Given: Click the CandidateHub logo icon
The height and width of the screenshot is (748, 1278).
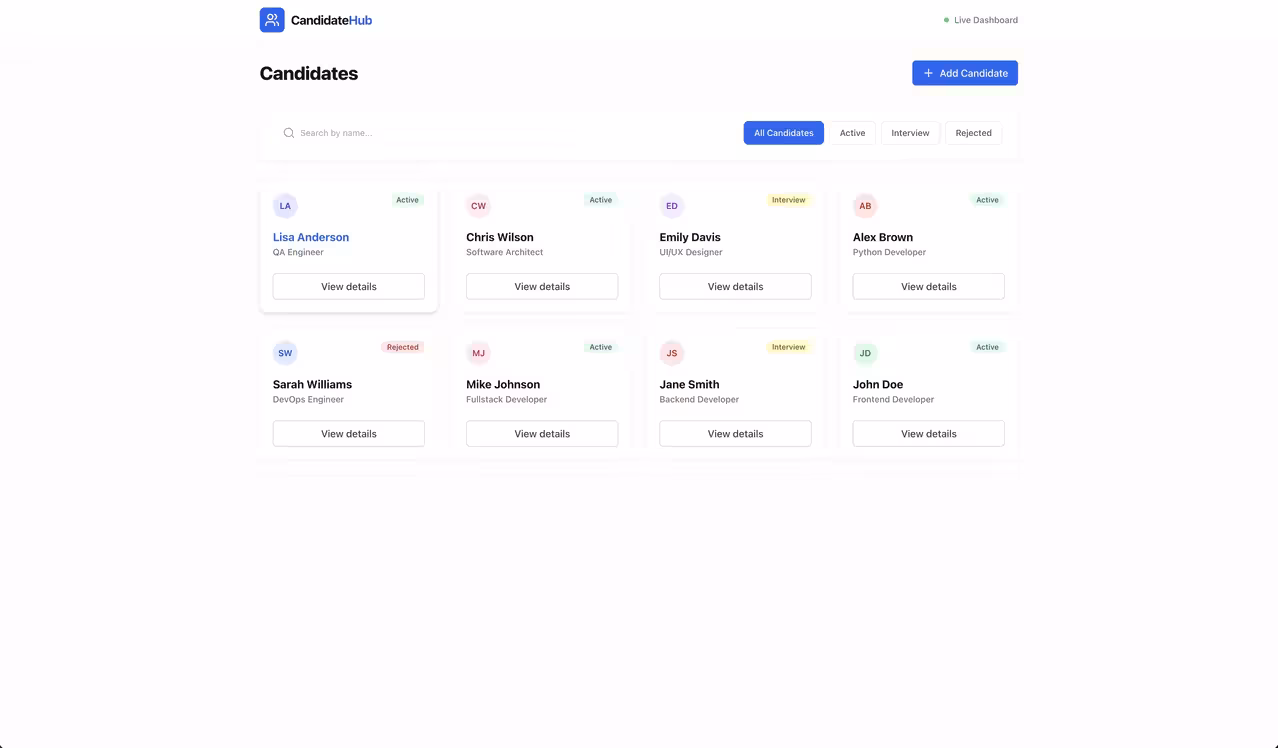Looking at the screenshot, I should point(272,19).
